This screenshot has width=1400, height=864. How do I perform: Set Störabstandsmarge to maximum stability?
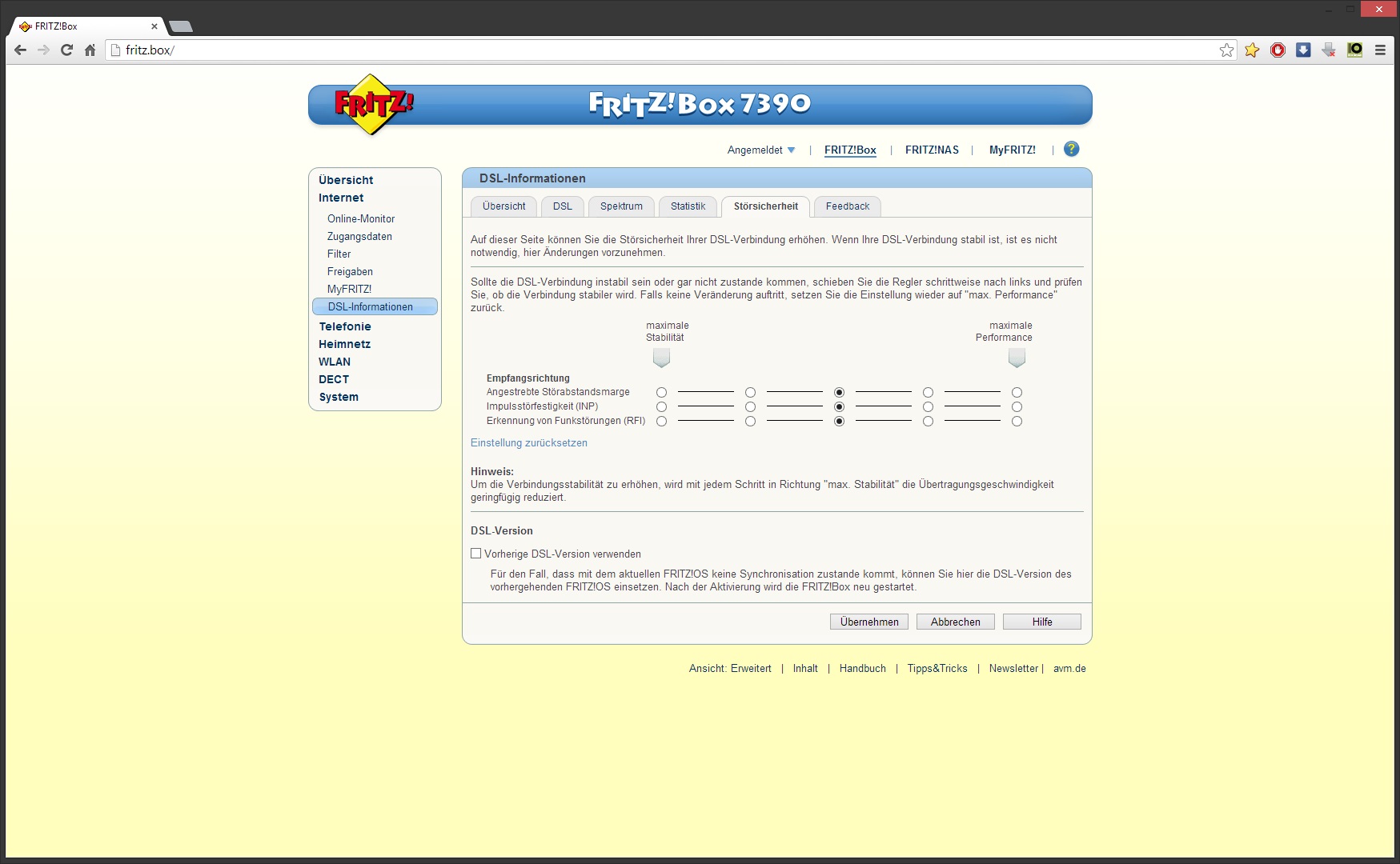pyautogui.click(x=661, y=392)
